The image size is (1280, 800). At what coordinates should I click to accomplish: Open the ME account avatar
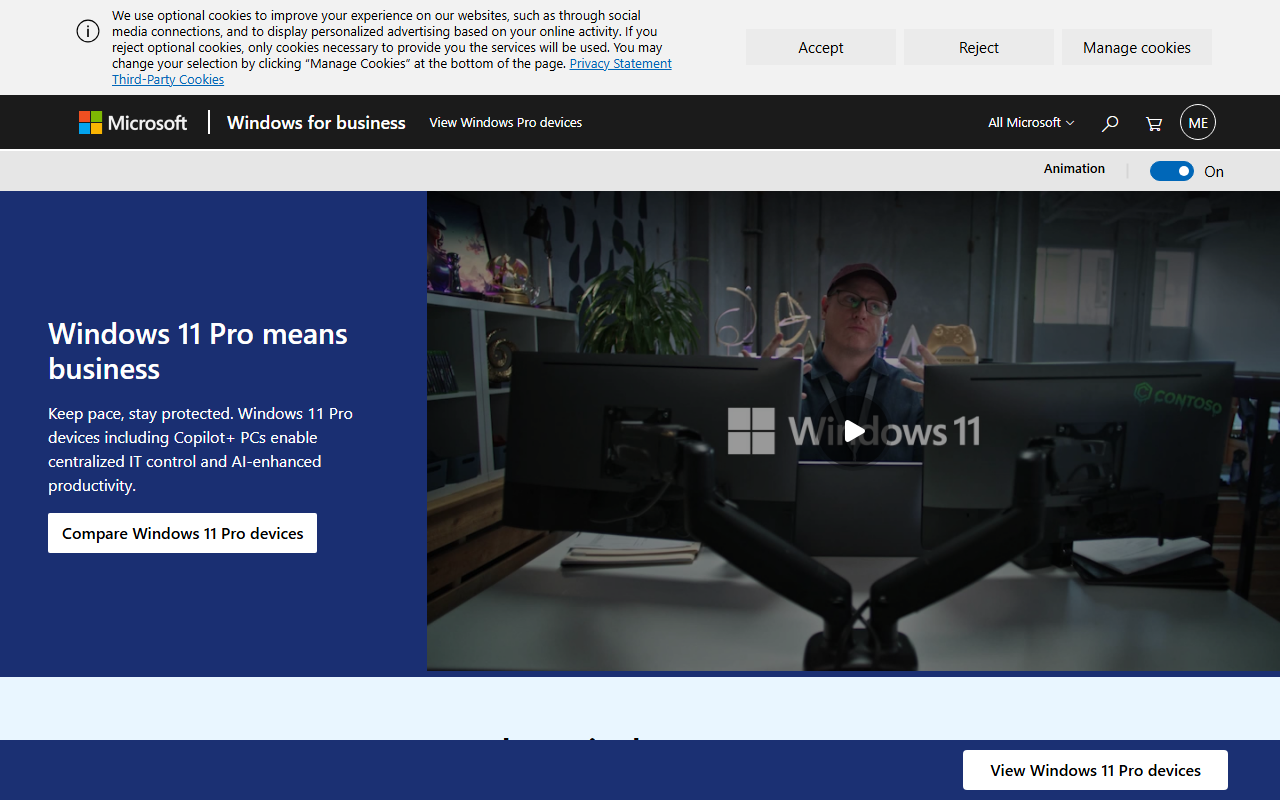pyautogui.click(x=1198, y=122)
